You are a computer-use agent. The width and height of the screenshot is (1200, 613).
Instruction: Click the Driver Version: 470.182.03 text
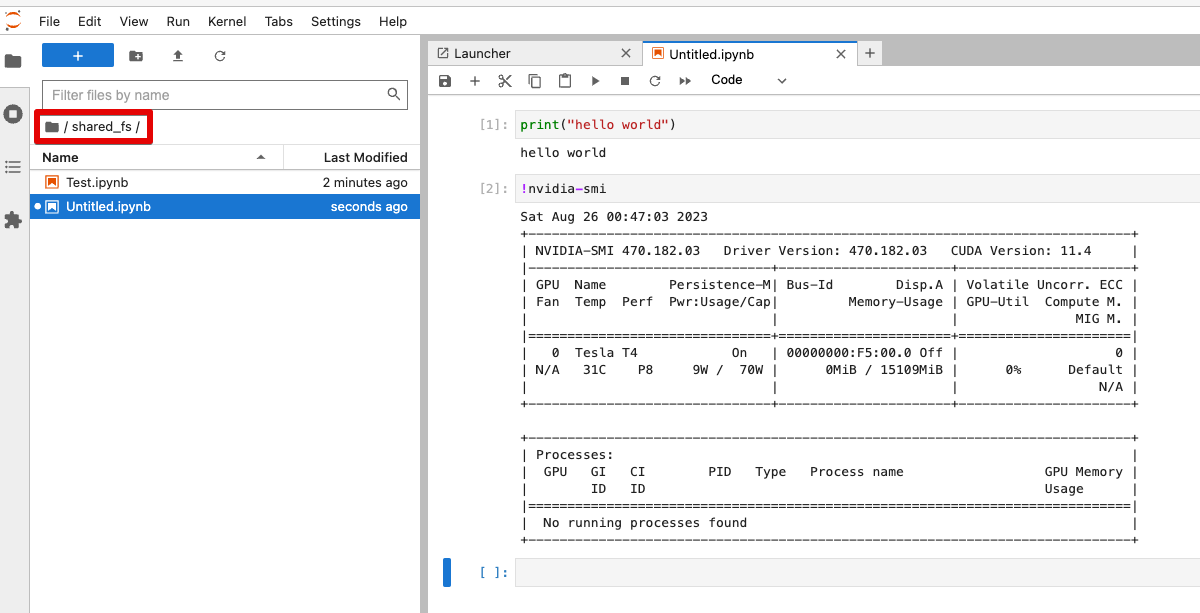(825, 250)
